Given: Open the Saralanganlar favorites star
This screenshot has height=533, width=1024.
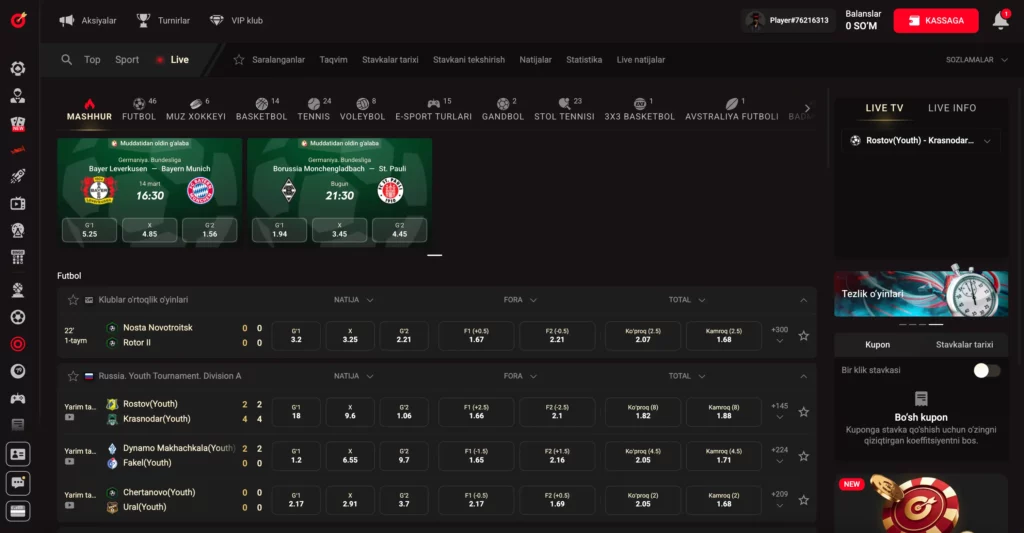Looking at the screenshot, I should pyautogui.click(x=239, y=59).
